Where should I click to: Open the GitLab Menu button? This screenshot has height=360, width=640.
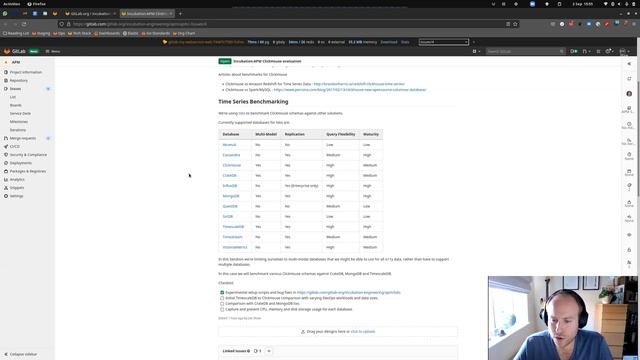(x=53, y=51)
